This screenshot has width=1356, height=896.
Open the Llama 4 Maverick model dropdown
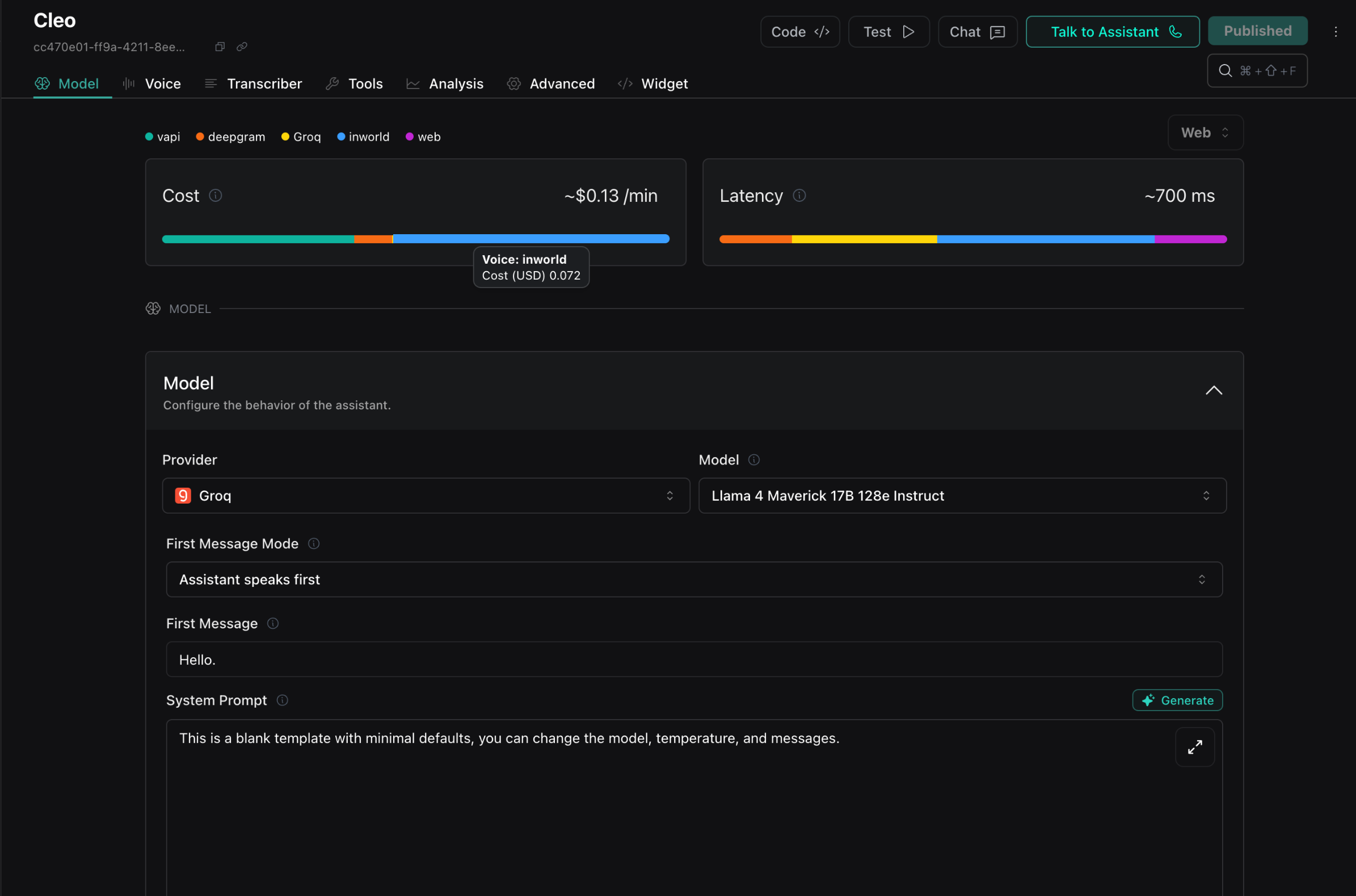(962, 496)
